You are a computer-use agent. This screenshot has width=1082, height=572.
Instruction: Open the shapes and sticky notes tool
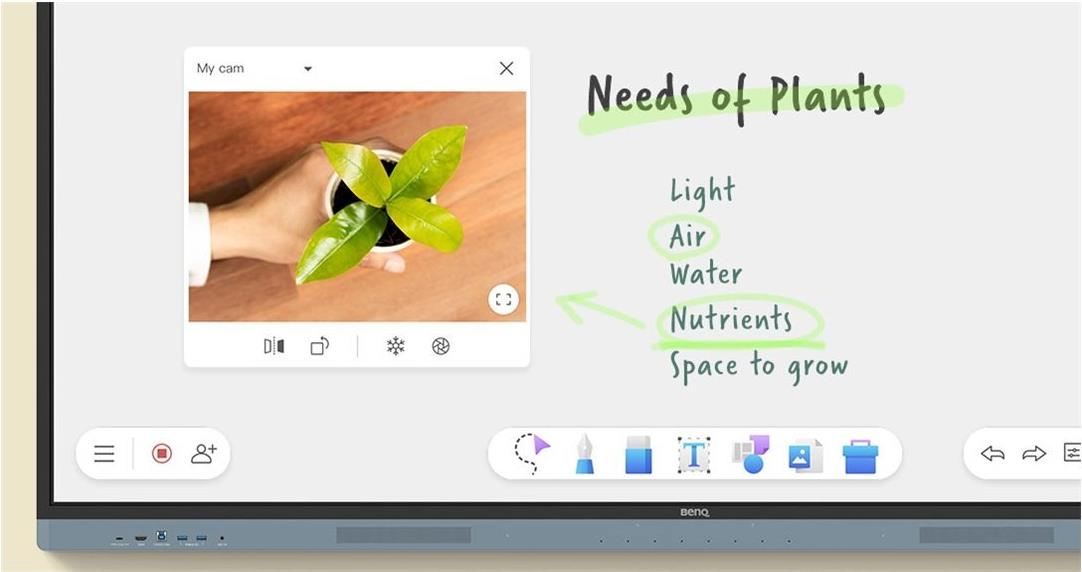[751, 454]
